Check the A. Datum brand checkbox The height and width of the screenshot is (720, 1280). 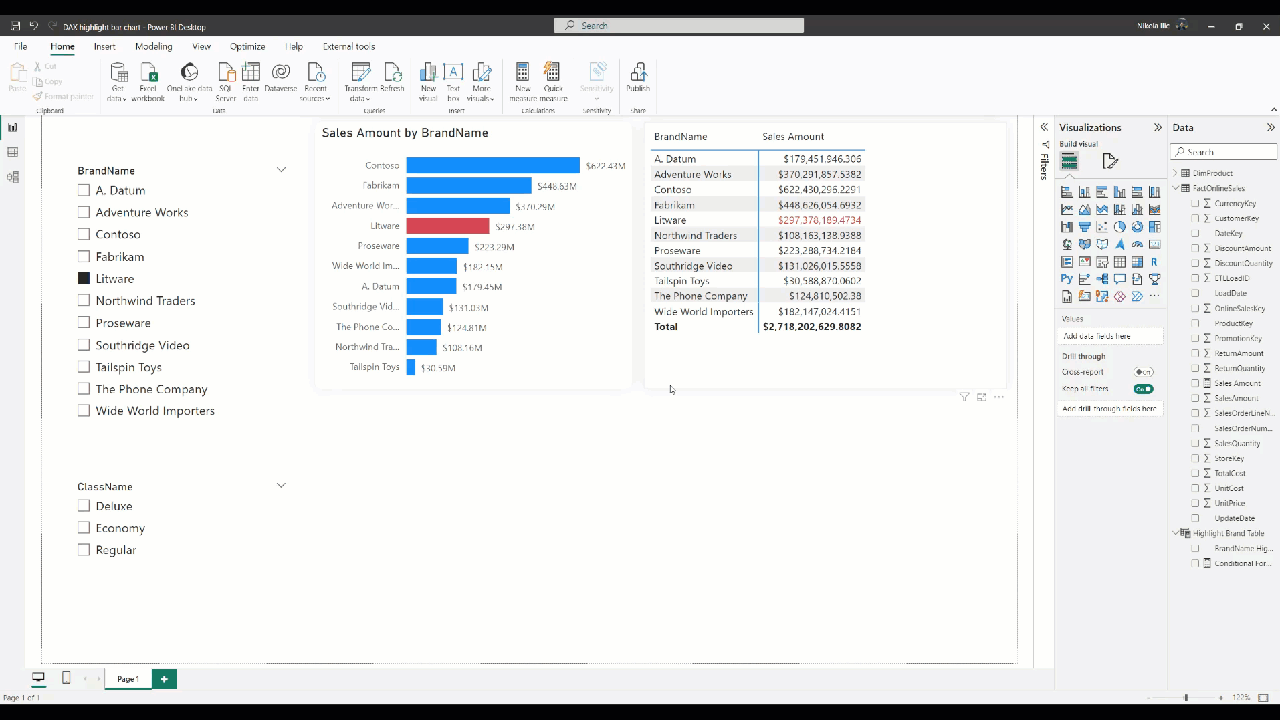pyautogui.click(x=84, y=190)
